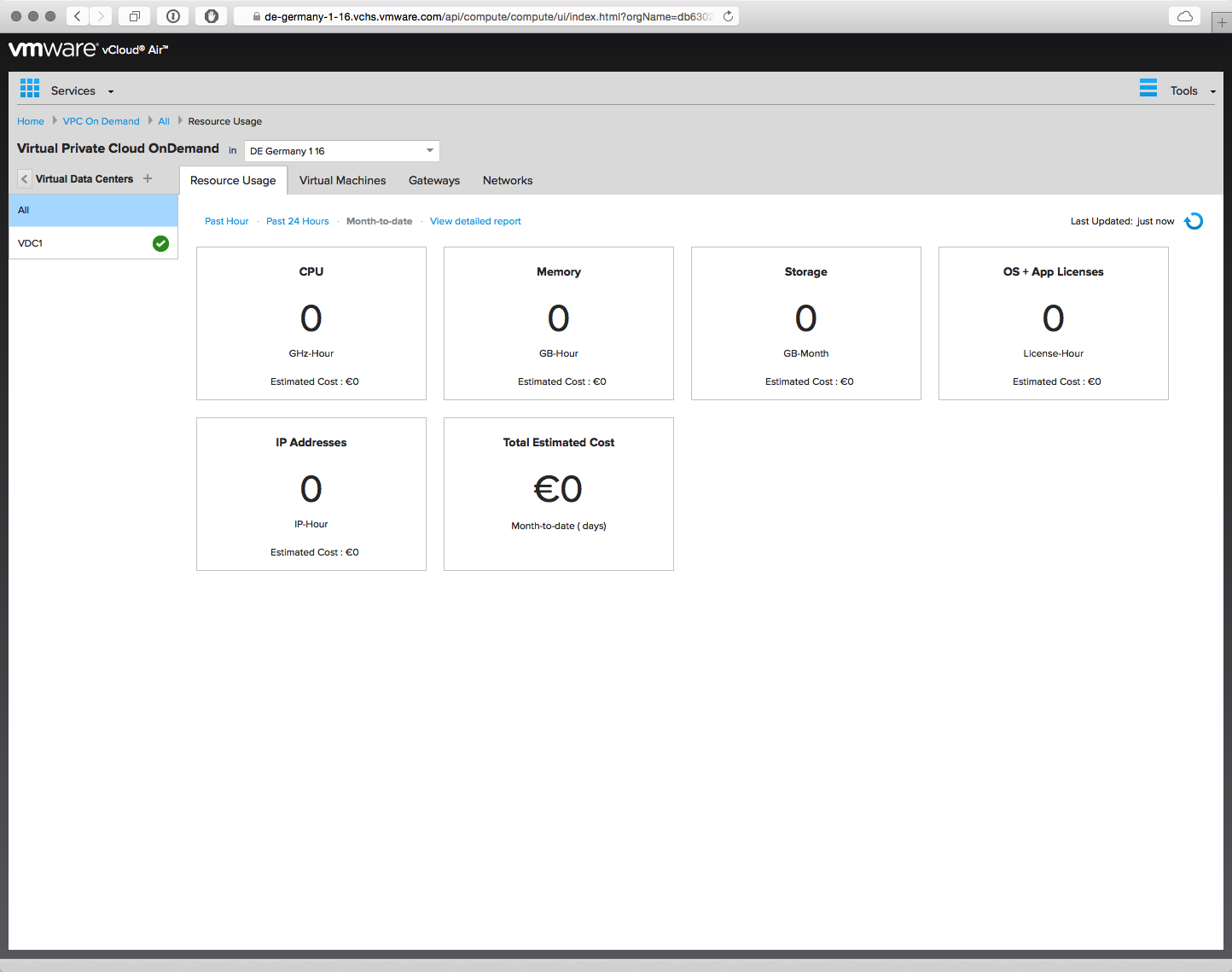Go to the Networks tab
The height and width of the screenshot is (972, 1232).
[x=507, y=180]
